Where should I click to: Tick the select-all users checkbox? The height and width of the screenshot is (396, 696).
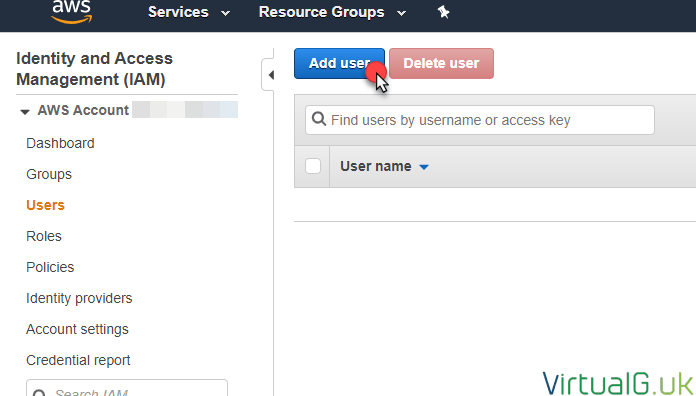(313, 166)
